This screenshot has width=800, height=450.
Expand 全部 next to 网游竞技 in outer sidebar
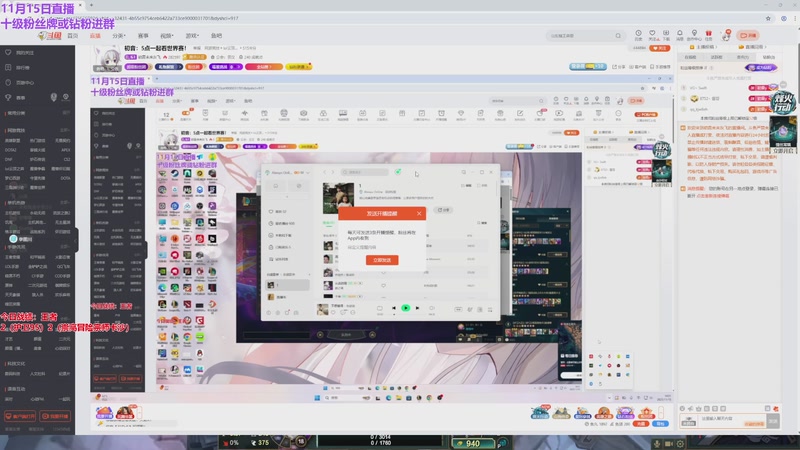(65, 130)
